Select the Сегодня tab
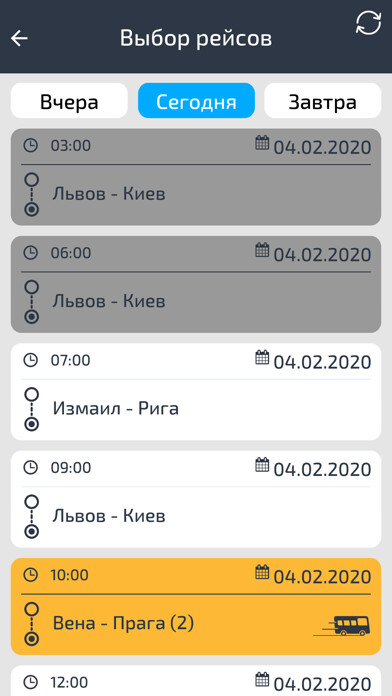392x696 pixels. [x=196, y=101]
